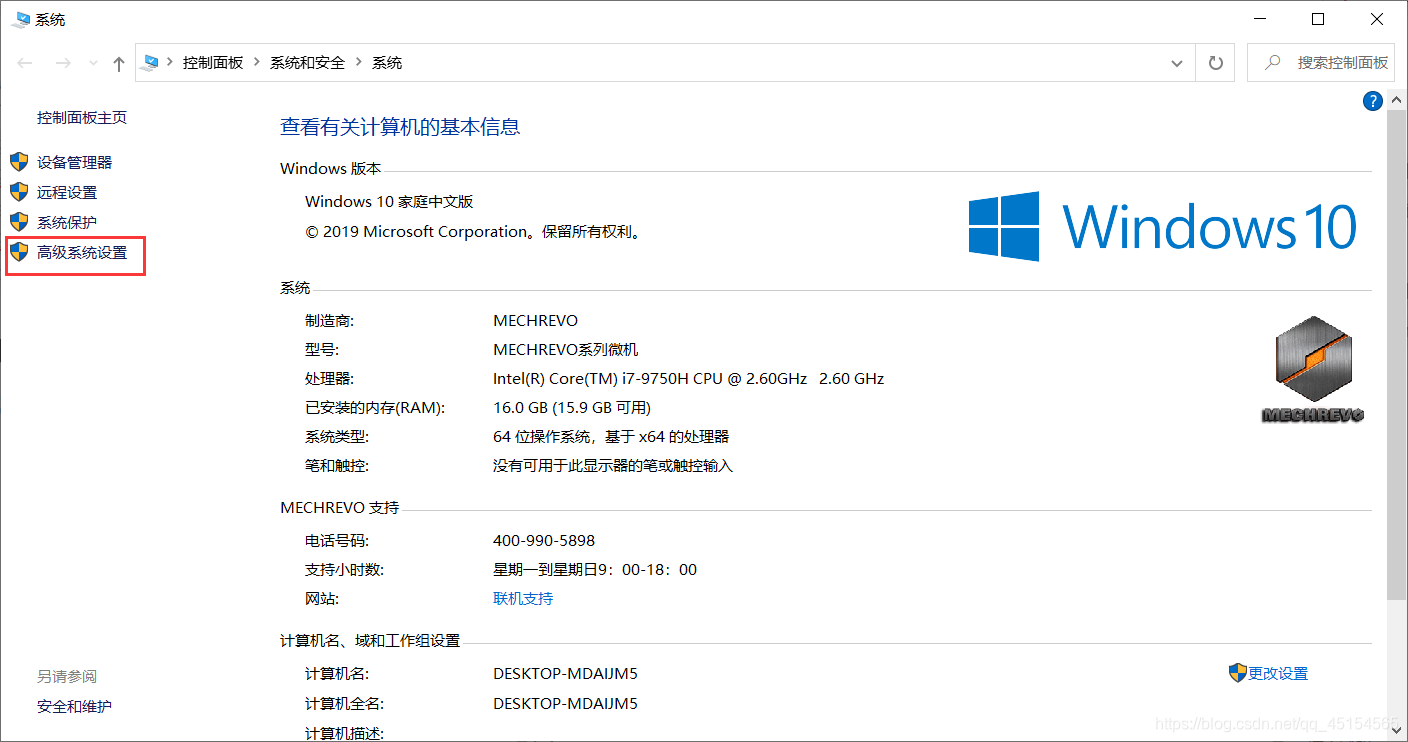The width and height of the screenshot is (1408, 742).
Task: Refresh the page with the refresh button
Action: point(1216,63)
